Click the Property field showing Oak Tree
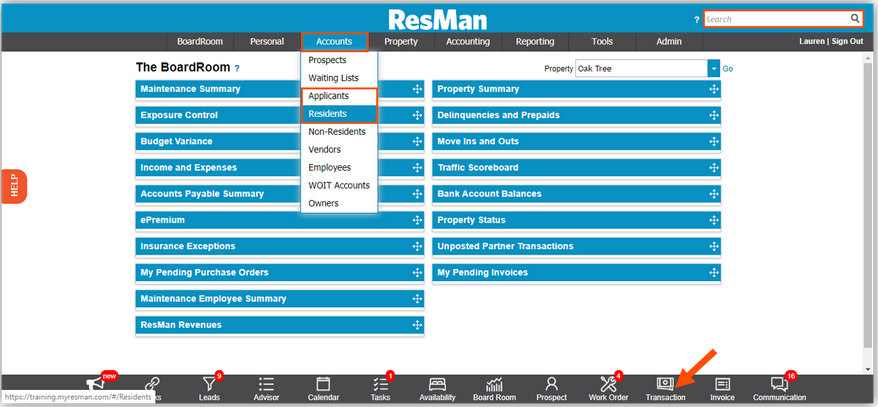Image resolution: width=878 pixels, height=407 pixels. (x=642, y=69)
